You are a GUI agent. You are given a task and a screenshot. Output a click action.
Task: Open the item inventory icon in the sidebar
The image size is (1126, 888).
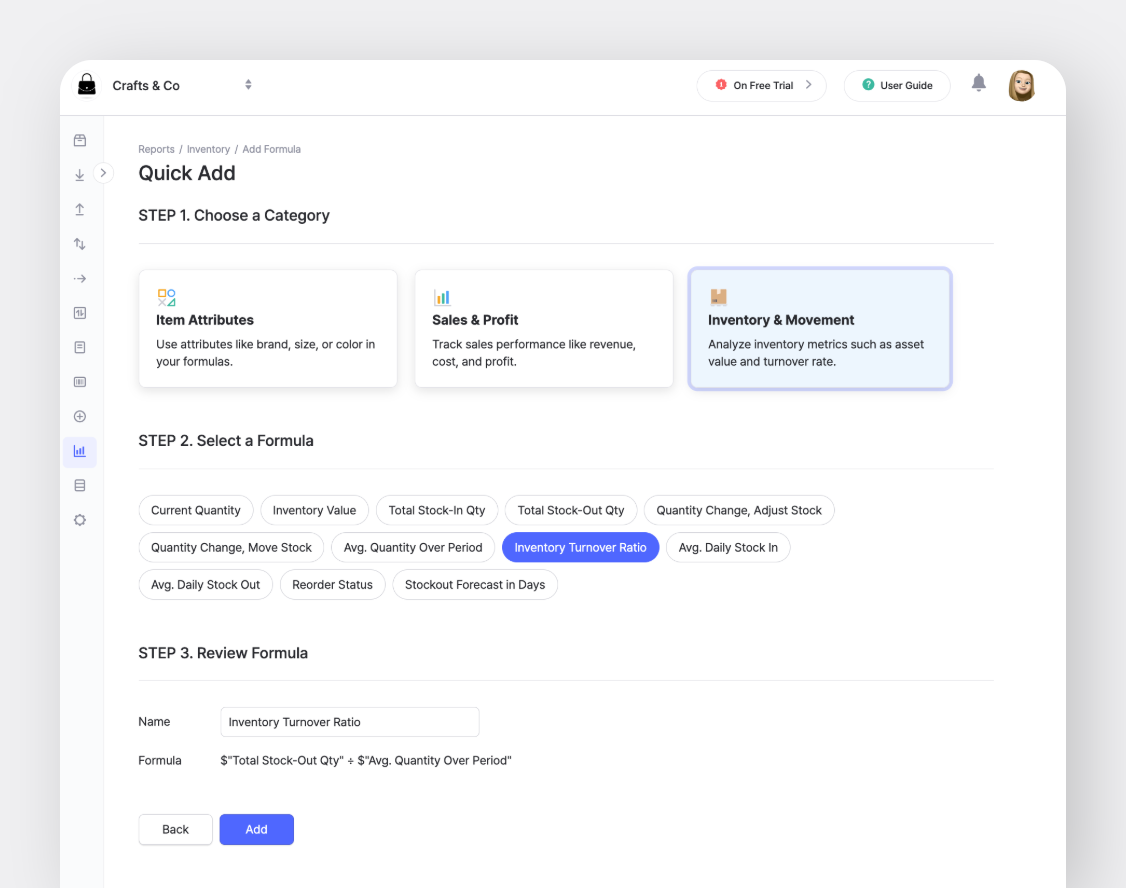79,140
